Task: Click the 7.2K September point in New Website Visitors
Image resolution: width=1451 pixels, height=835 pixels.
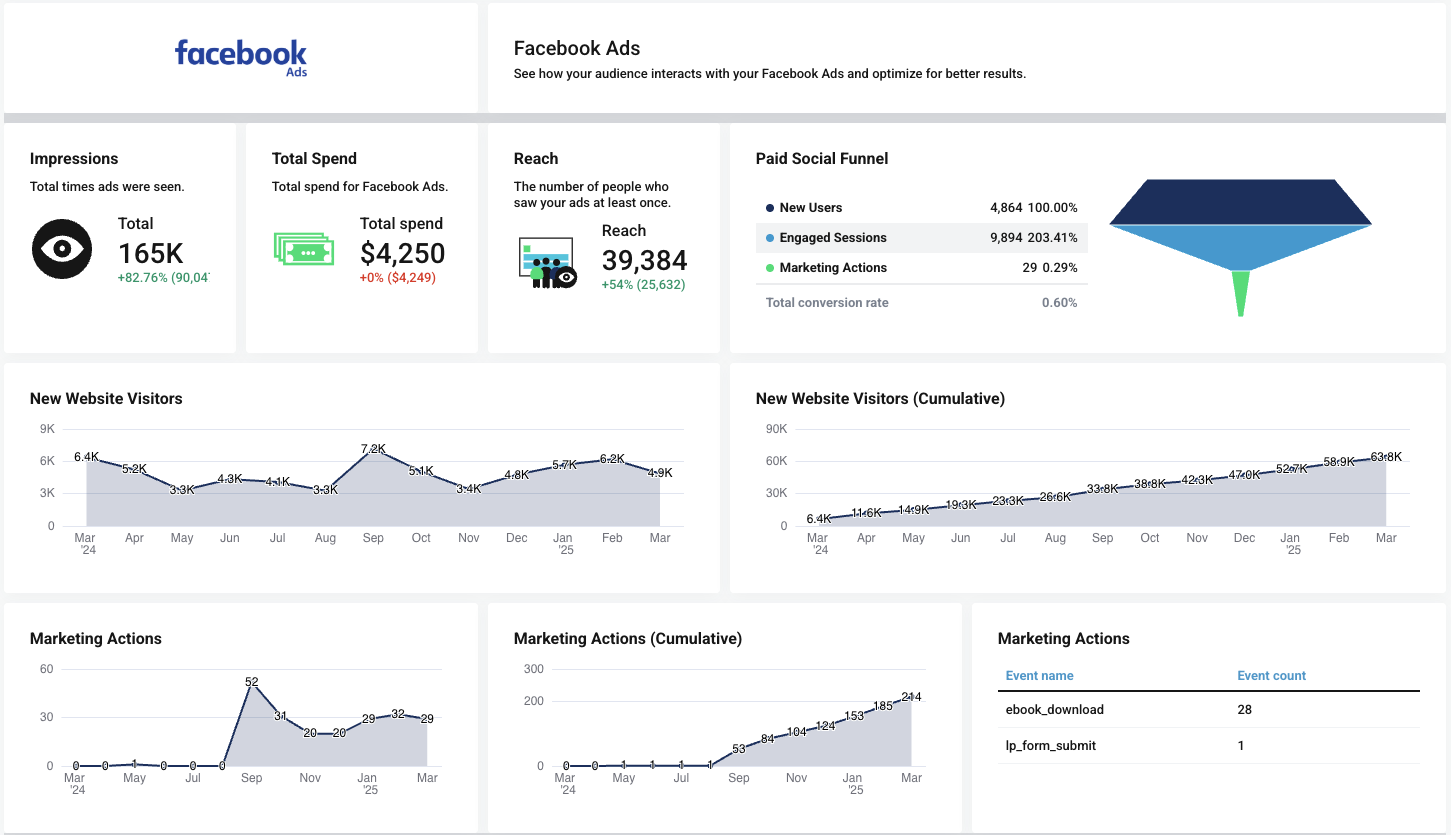Action: coord(373,449)
